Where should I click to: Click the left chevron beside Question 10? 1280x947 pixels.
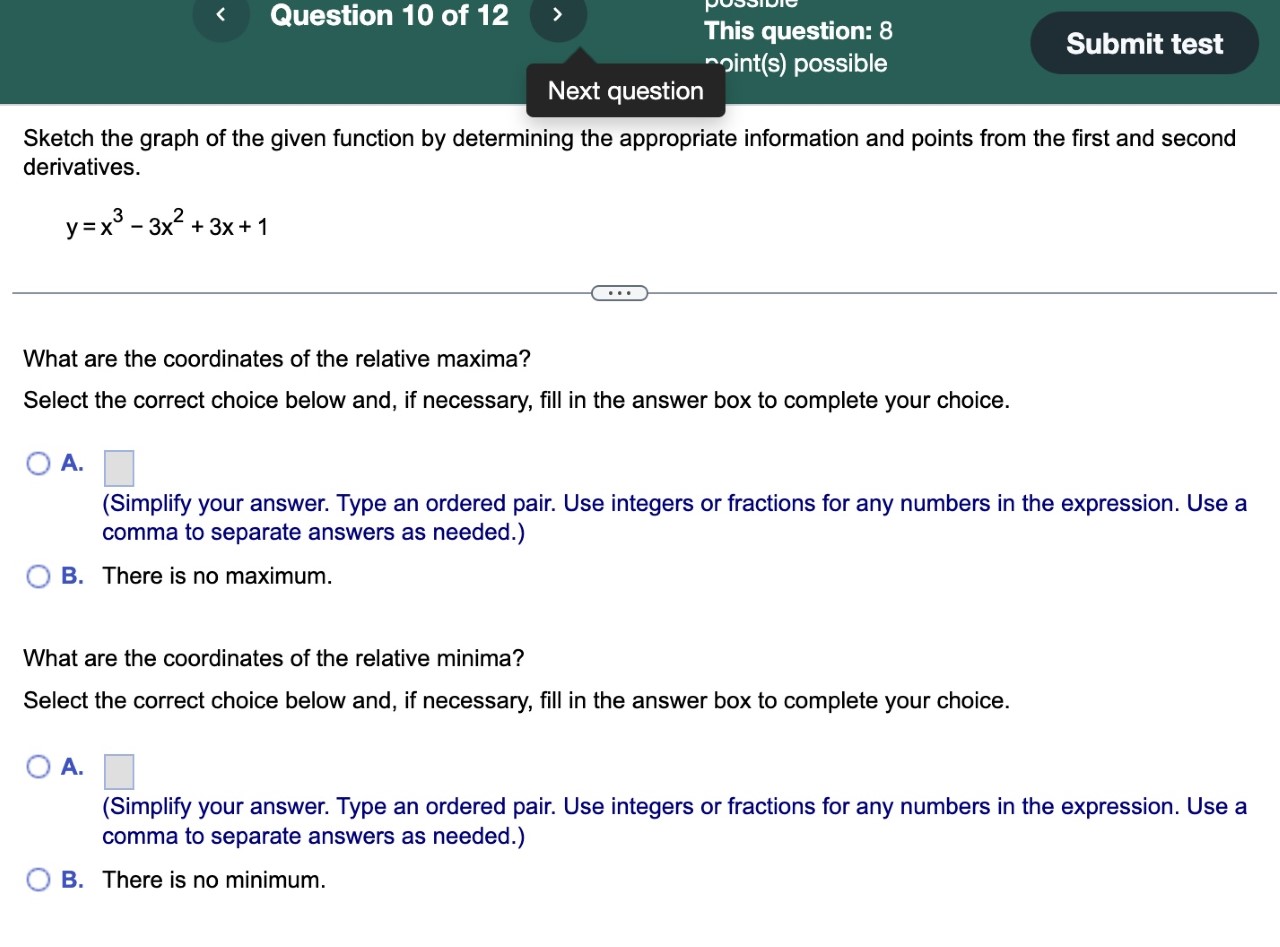tap(221, 16)
